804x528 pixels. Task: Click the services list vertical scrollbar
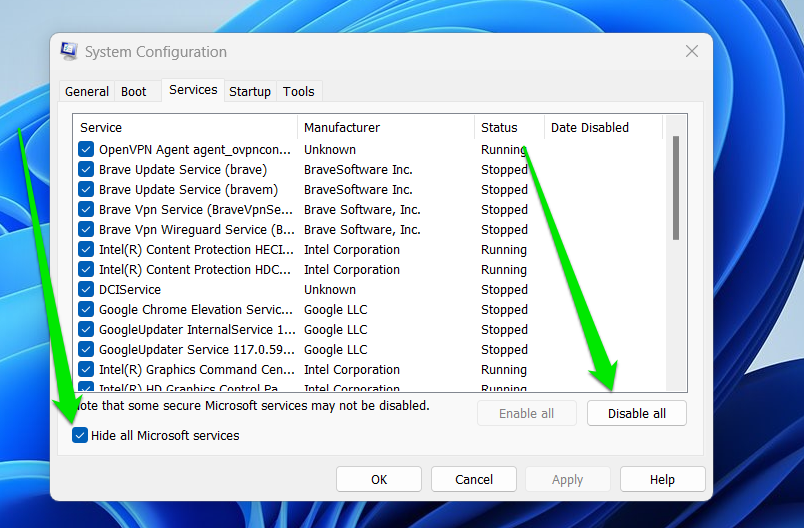tap(677, 188)
